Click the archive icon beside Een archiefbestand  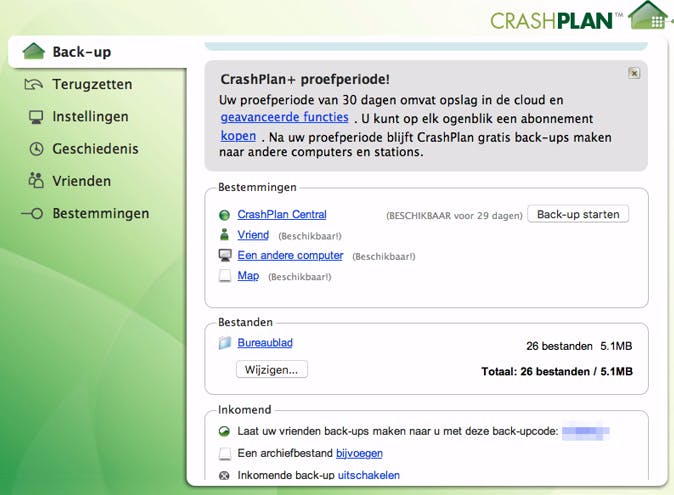[x=225, y=453]
